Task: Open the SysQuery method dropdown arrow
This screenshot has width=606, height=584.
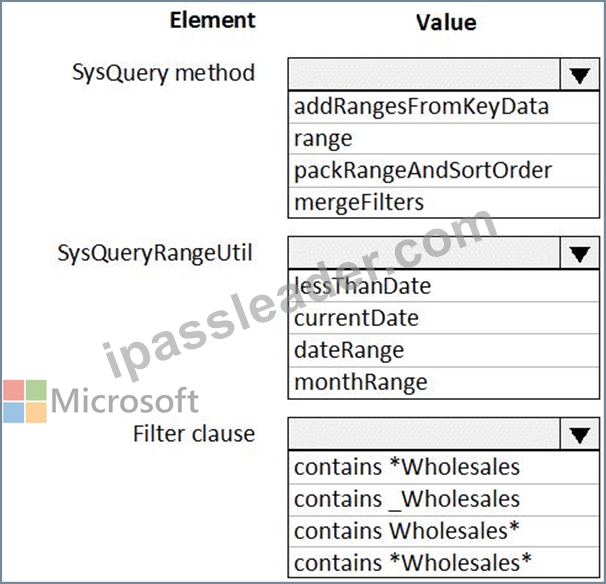Action: 579,75
